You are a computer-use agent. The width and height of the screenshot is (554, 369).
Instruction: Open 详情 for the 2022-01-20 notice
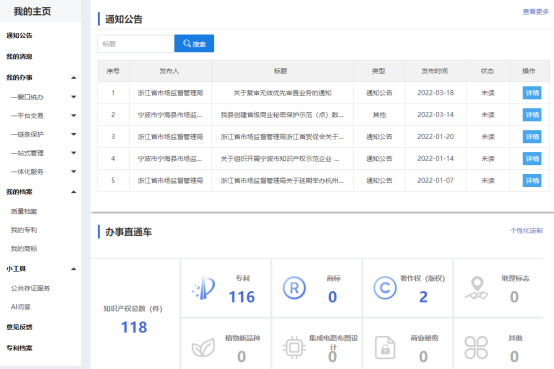coord(532,137)
